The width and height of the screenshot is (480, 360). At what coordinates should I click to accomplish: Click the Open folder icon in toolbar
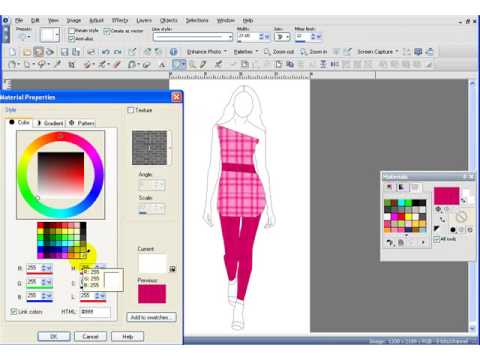27,52
